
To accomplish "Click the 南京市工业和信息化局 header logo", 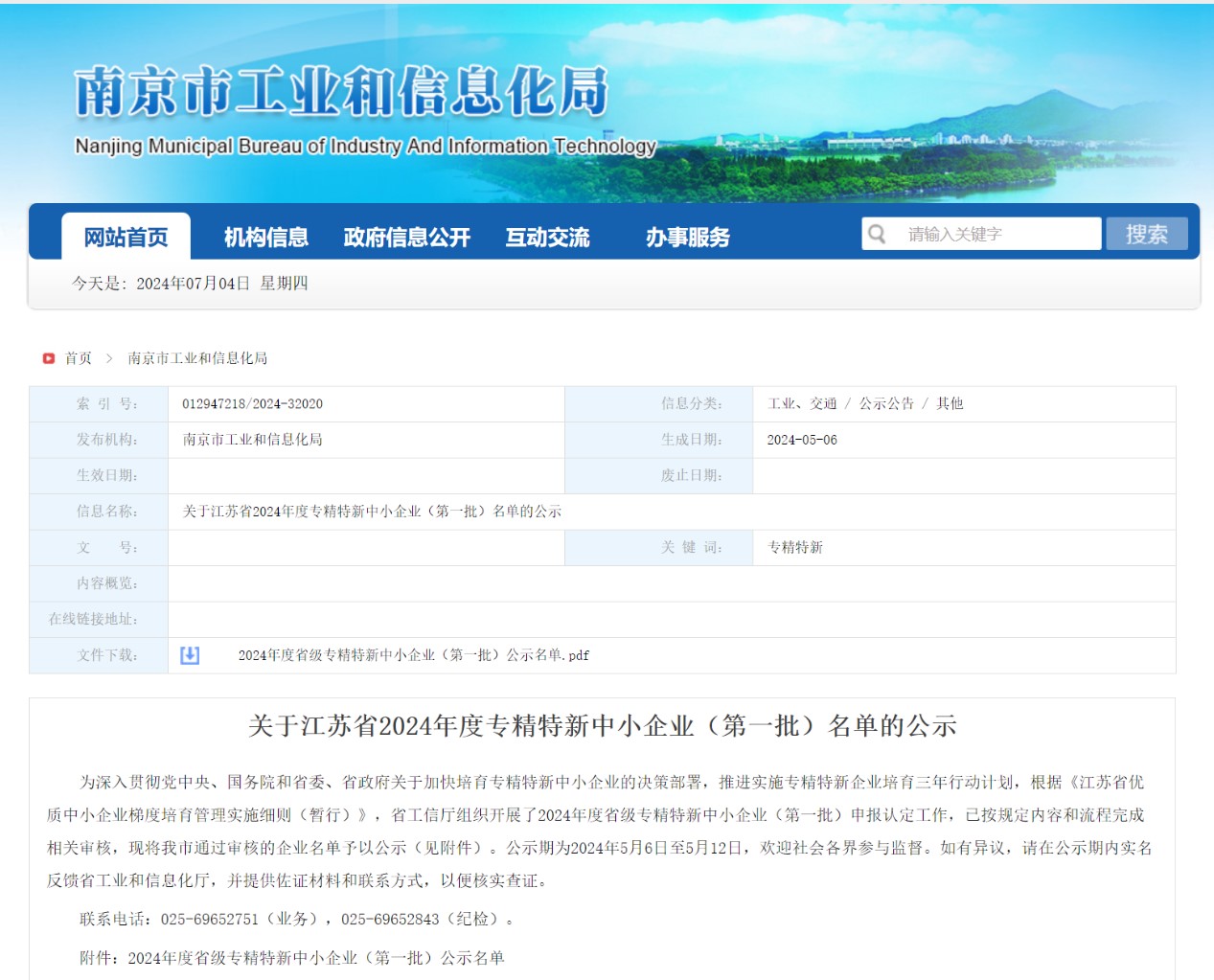I will pyautogui.click(x=342, y=93).
